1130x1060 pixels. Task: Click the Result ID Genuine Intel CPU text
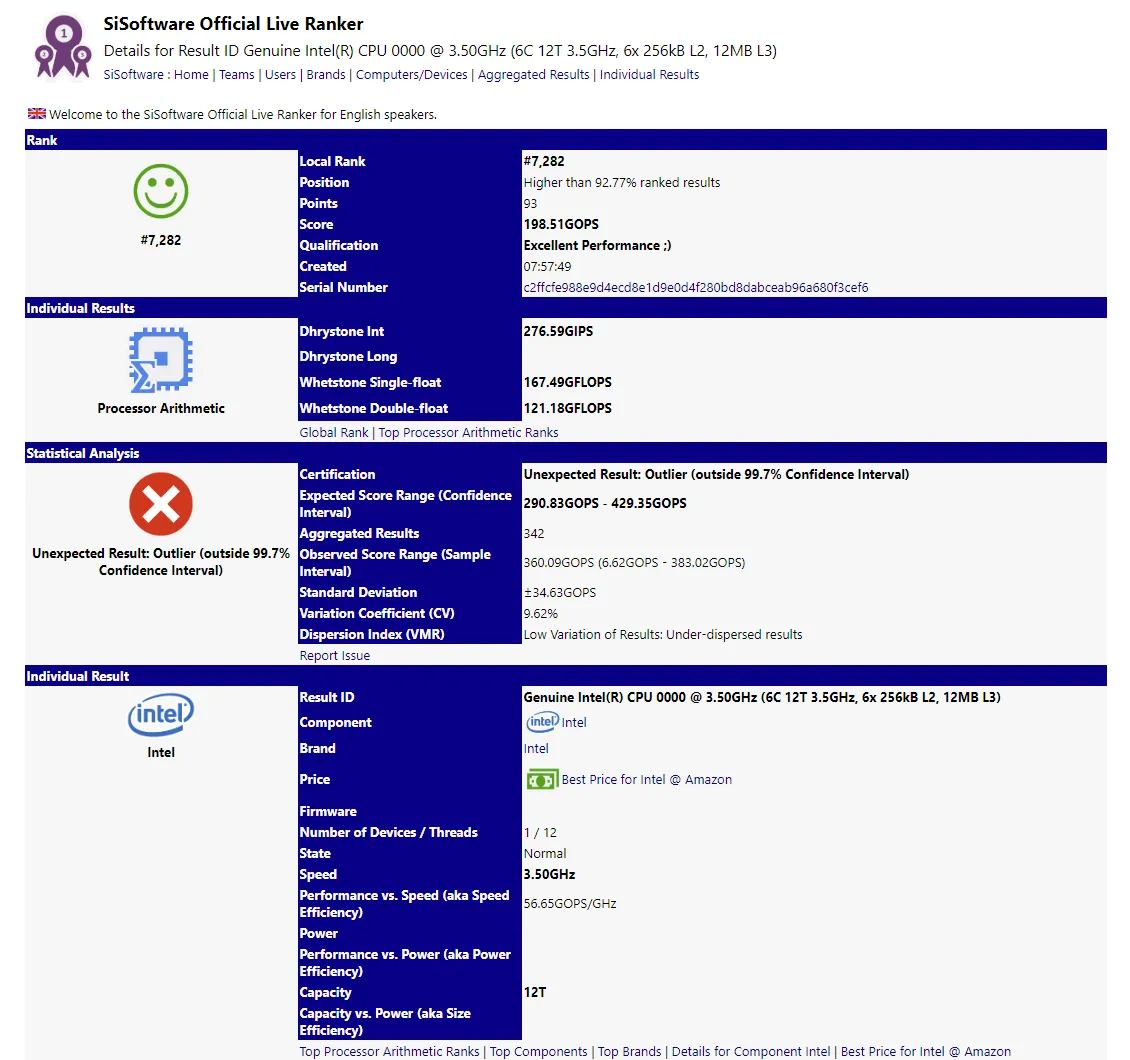(762, 697)
